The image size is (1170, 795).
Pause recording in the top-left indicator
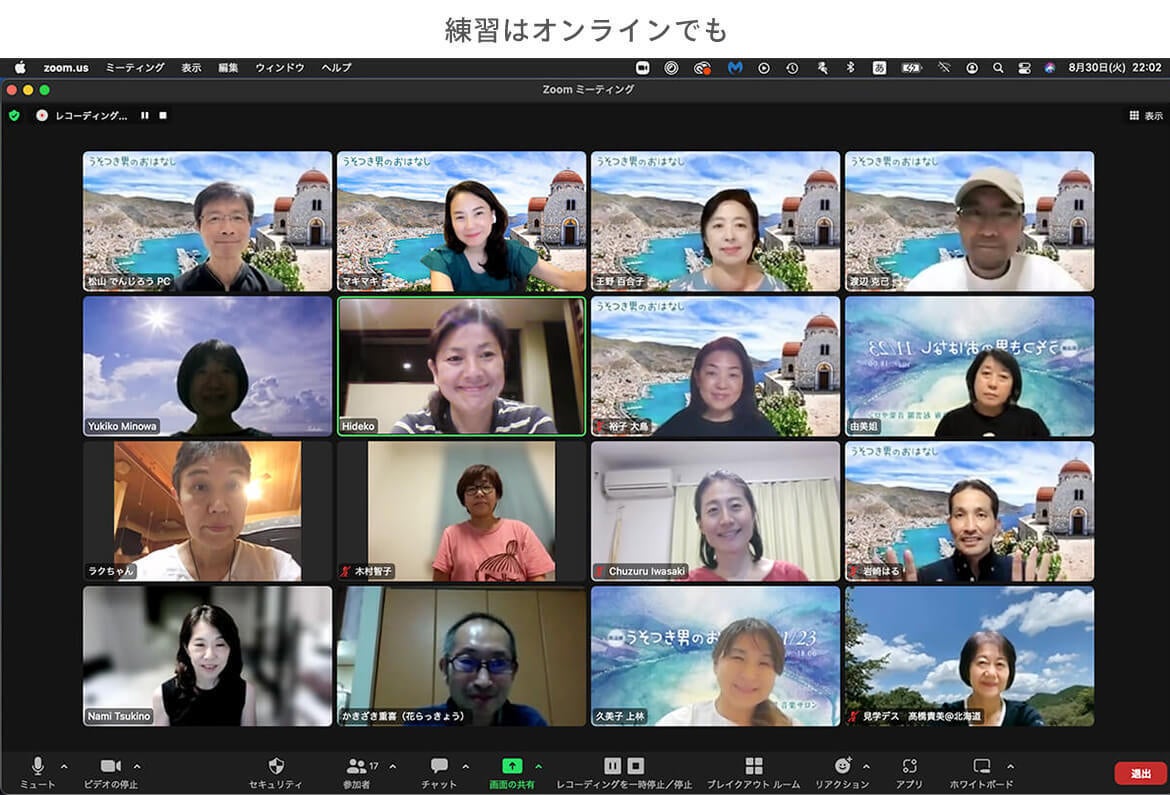pyautogui.click(x=145, y=116)
